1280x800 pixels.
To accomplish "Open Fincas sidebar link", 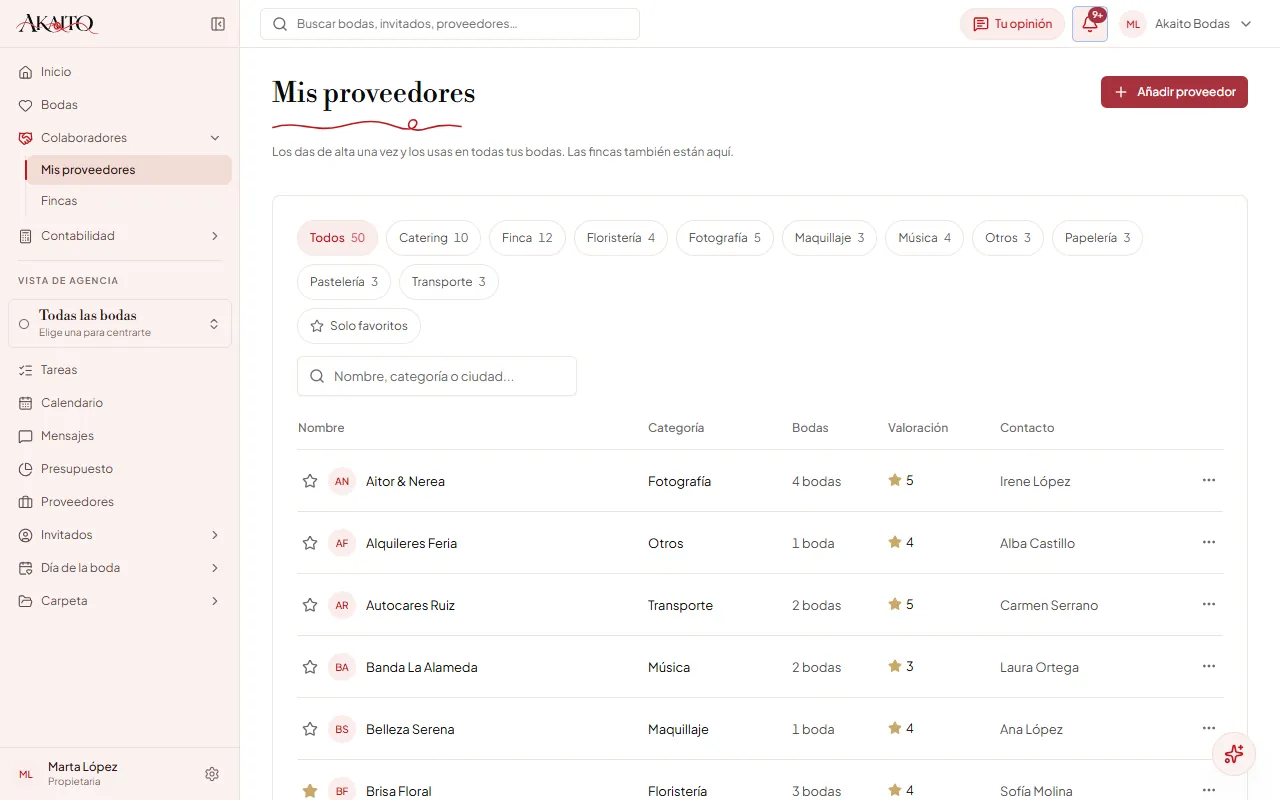I will click(x=129, y=201).
